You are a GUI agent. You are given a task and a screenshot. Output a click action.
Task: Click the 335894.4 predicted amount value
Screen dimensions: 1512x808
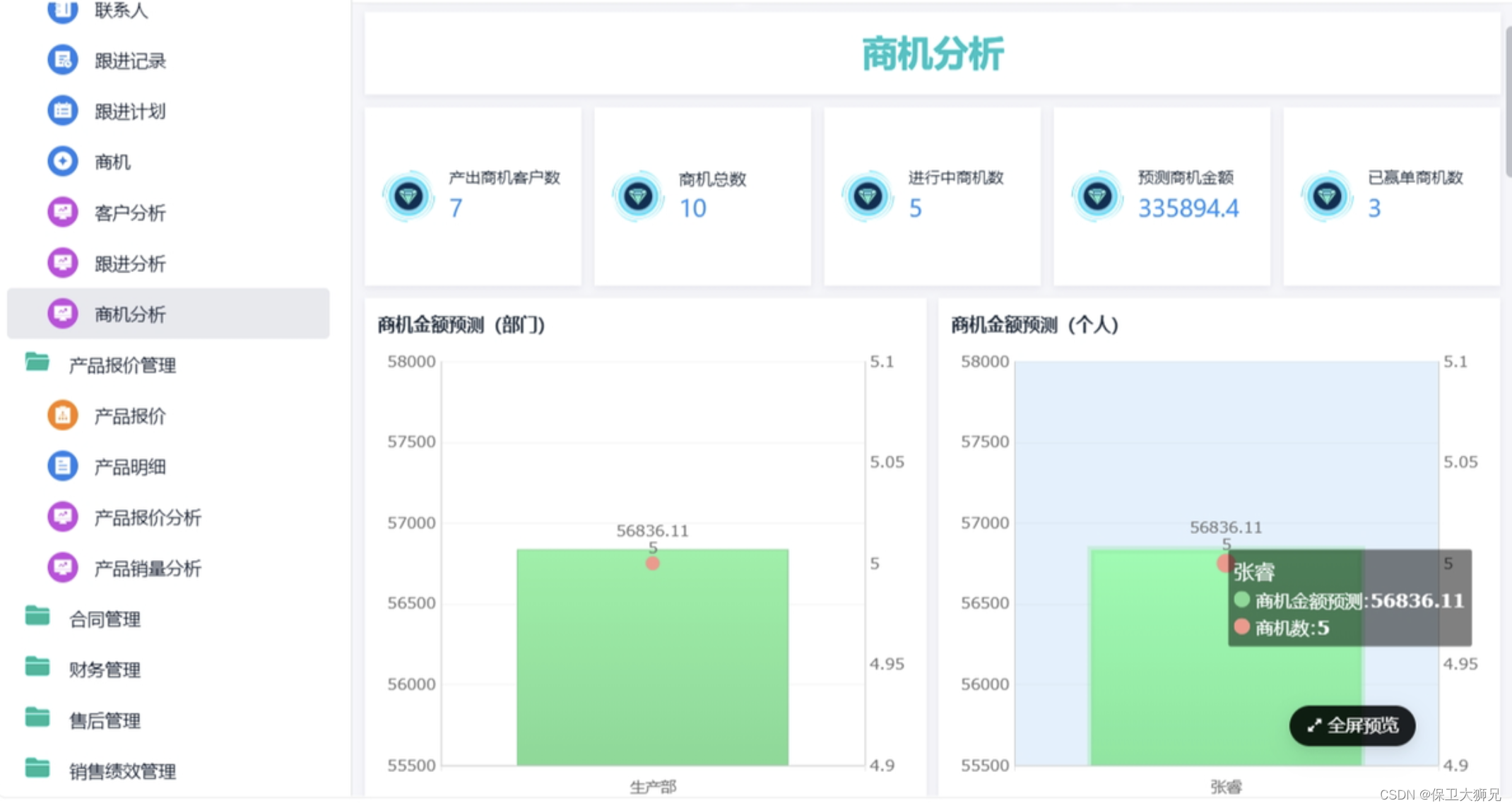click(x=1188, y=208)
